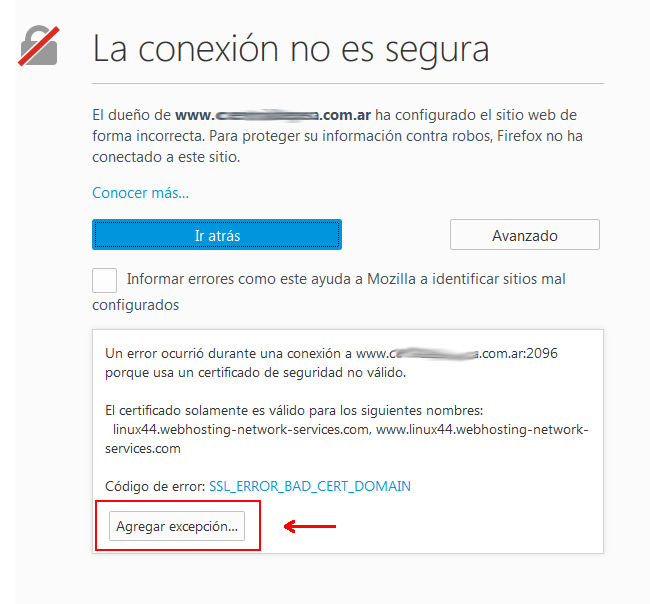Viewport: 650px width, 604px height.
Task: Click the "El dueño de" warning paragraph
Action: tap(337, 136)
